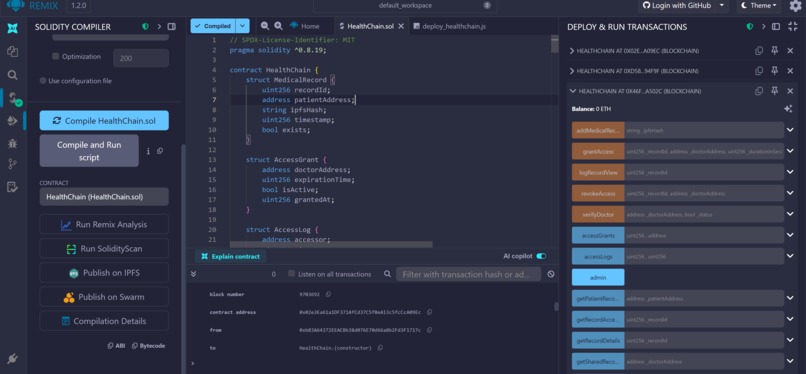Run SolidityScan
The image size is (806, 374).
pyautogui.click(x=104, y=249)
